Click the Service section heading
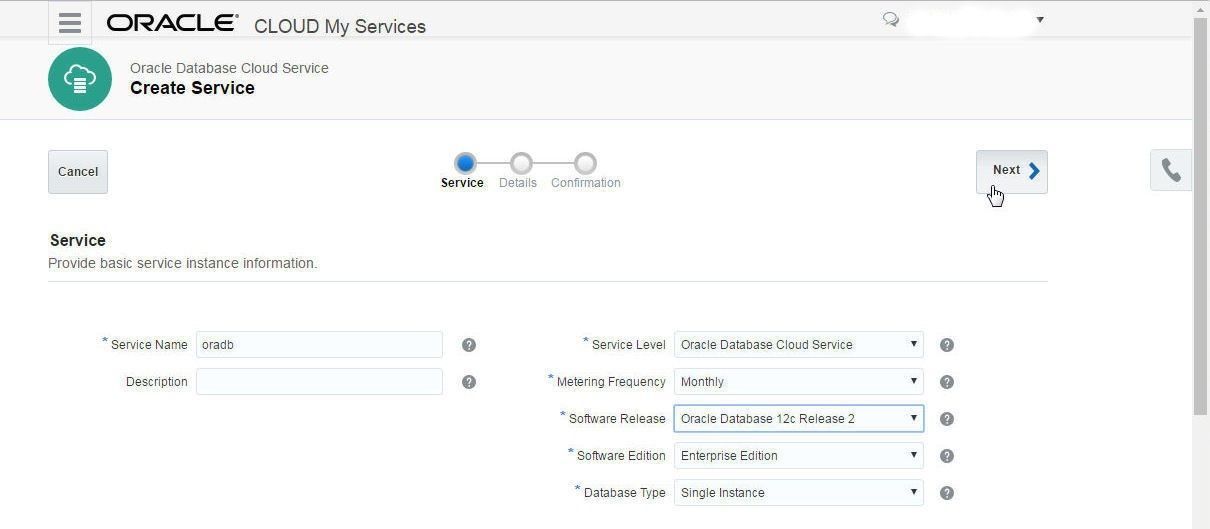 77,240
